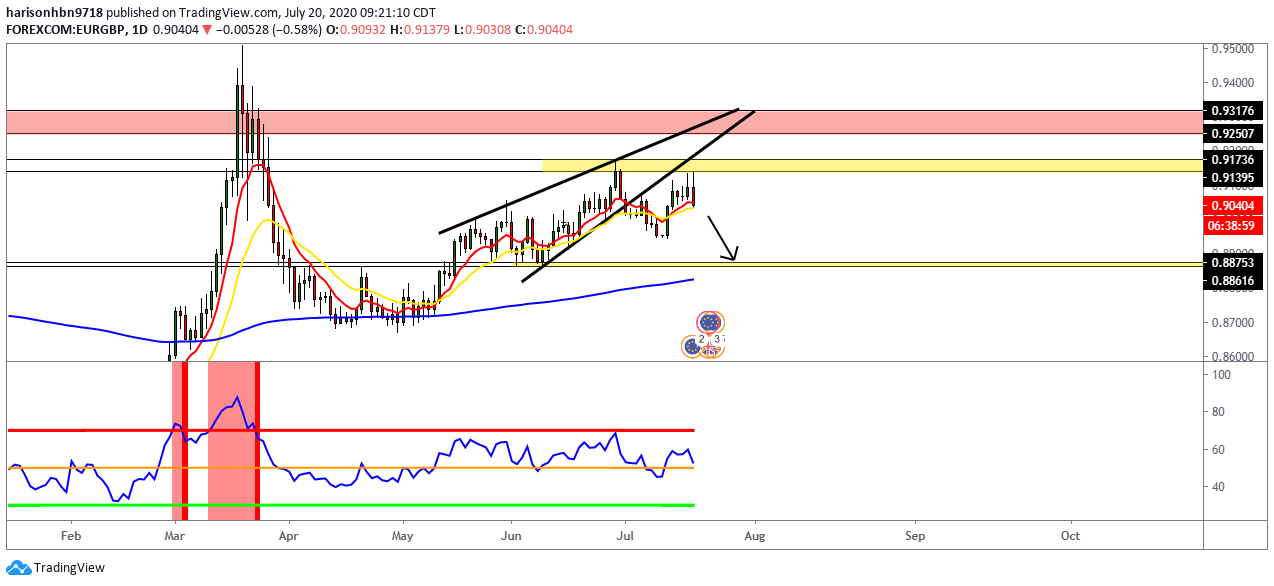This screenshot has height=586, width=1274.
Task: Click the 40 level on RSI scale
Action: click(1218, 487)
